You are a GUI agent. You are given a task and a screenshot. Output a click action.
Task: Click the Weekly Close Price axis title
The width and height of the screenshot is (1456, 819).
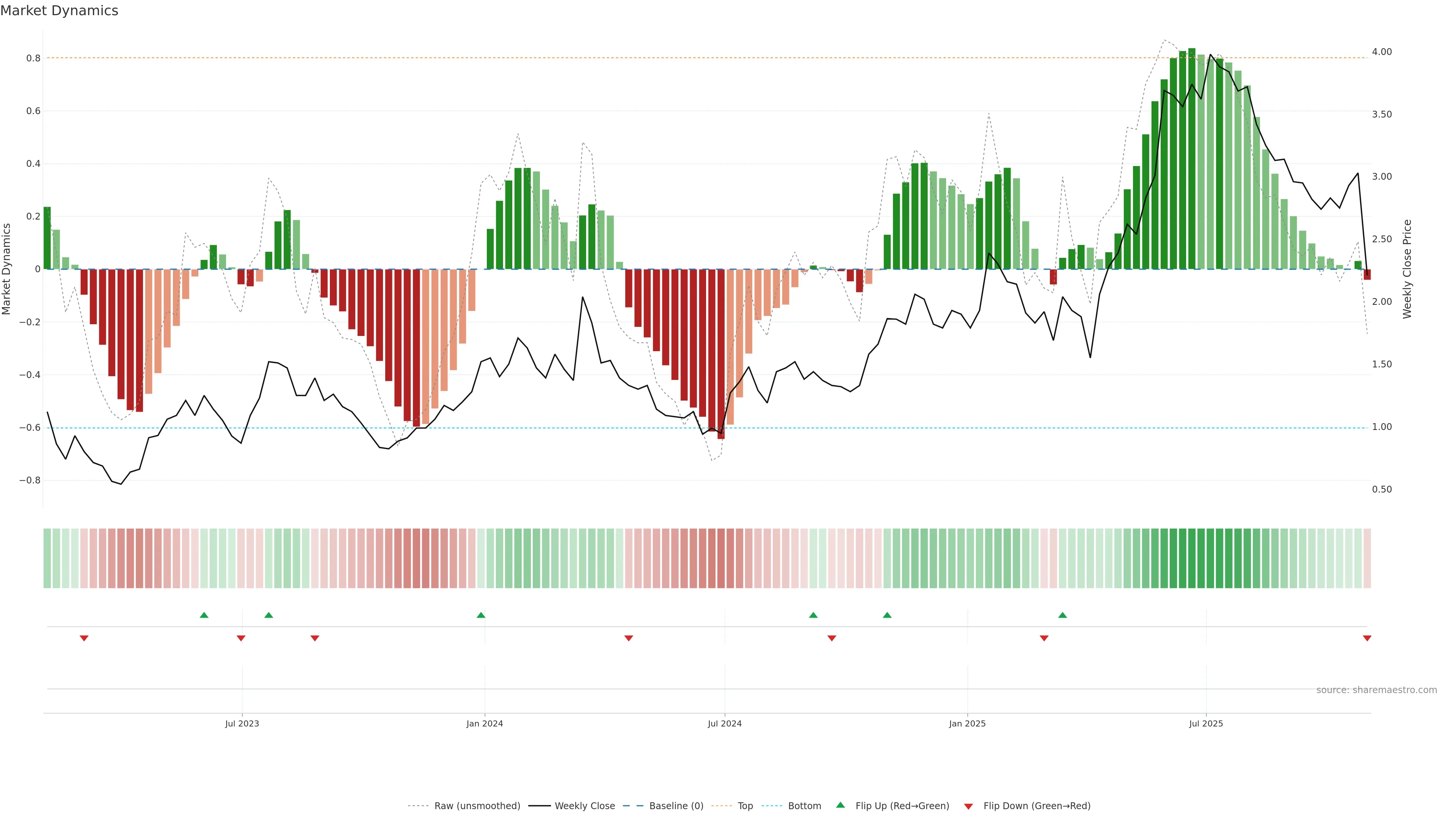pyautogui.click(x=1407, y=269)
